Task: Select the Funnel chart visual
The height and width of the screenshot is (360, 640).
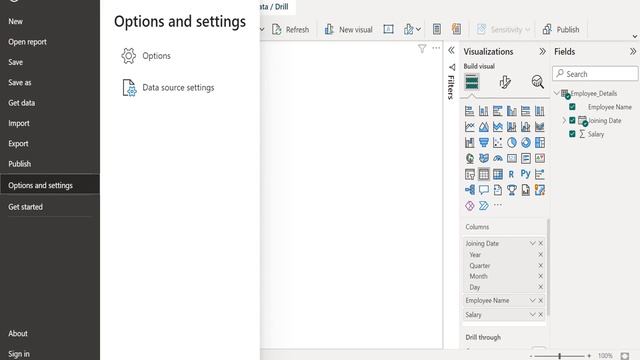Action: point(484,142)
